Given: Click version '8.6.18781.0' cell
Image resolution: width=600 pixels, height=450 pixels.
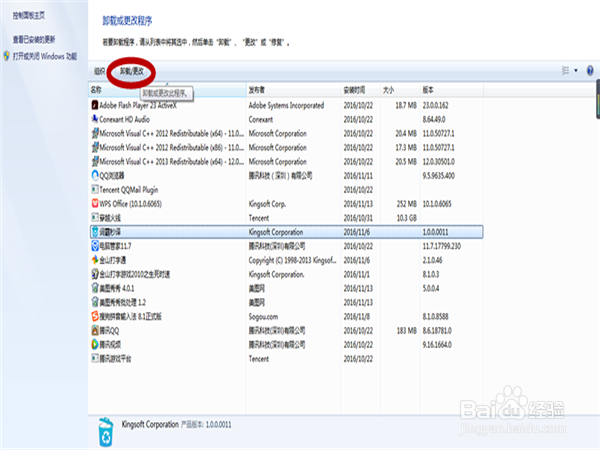Looking at the screenshot, I should pyautogui.click(x=437, y=331).
